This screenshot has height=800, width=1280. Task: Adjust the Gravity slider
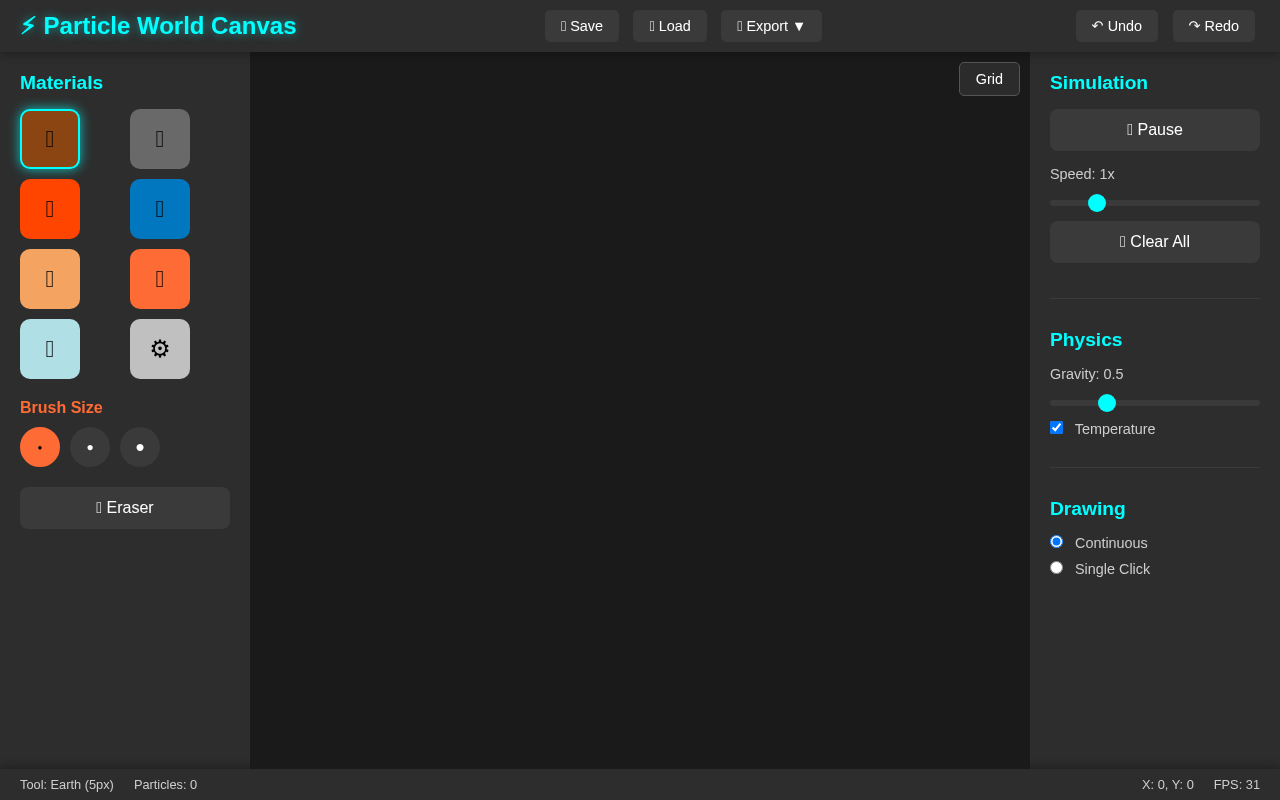1107,403
